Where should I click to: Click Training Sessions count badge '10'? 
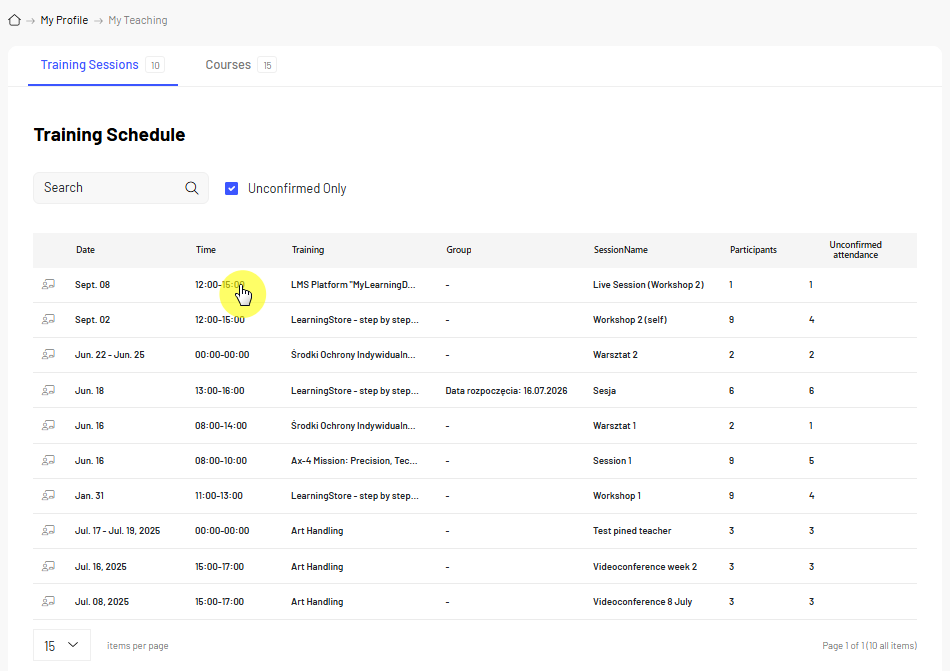coord(155,65)
